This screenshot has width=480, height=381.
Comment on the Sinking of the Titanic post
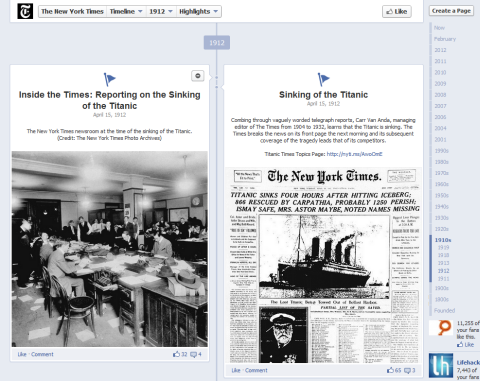(256, 370)
